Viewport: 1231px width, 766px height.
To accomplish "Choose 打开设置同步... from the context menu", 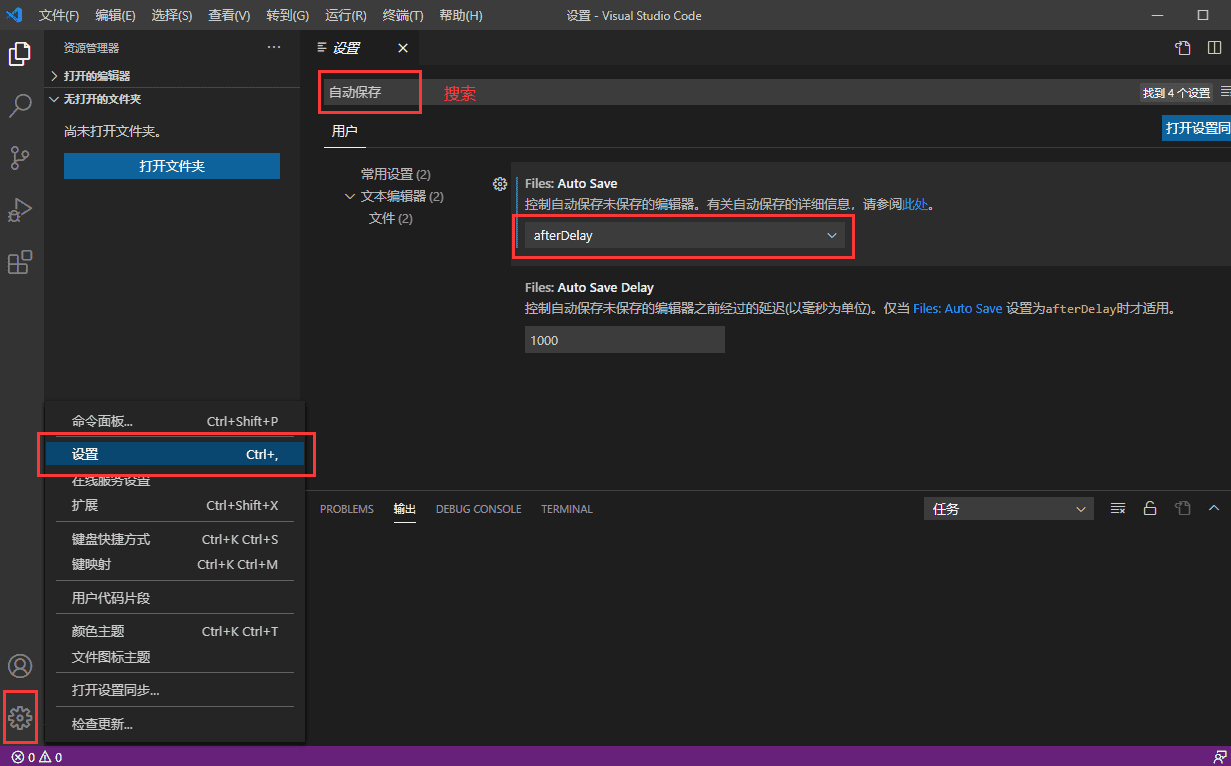I will [175, 690].
